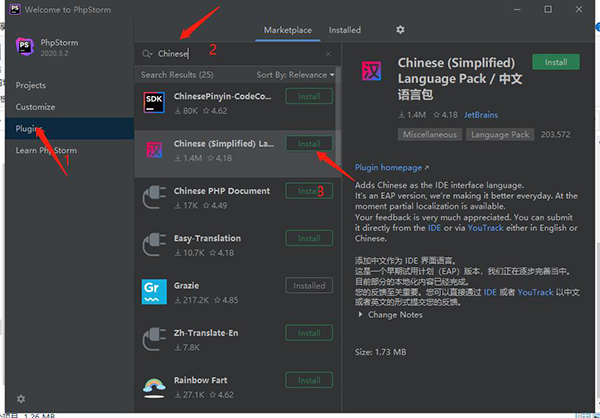Click the Rainbow Fart plugin icon
This screenshot has width=600, height=418.
[154, 386]
